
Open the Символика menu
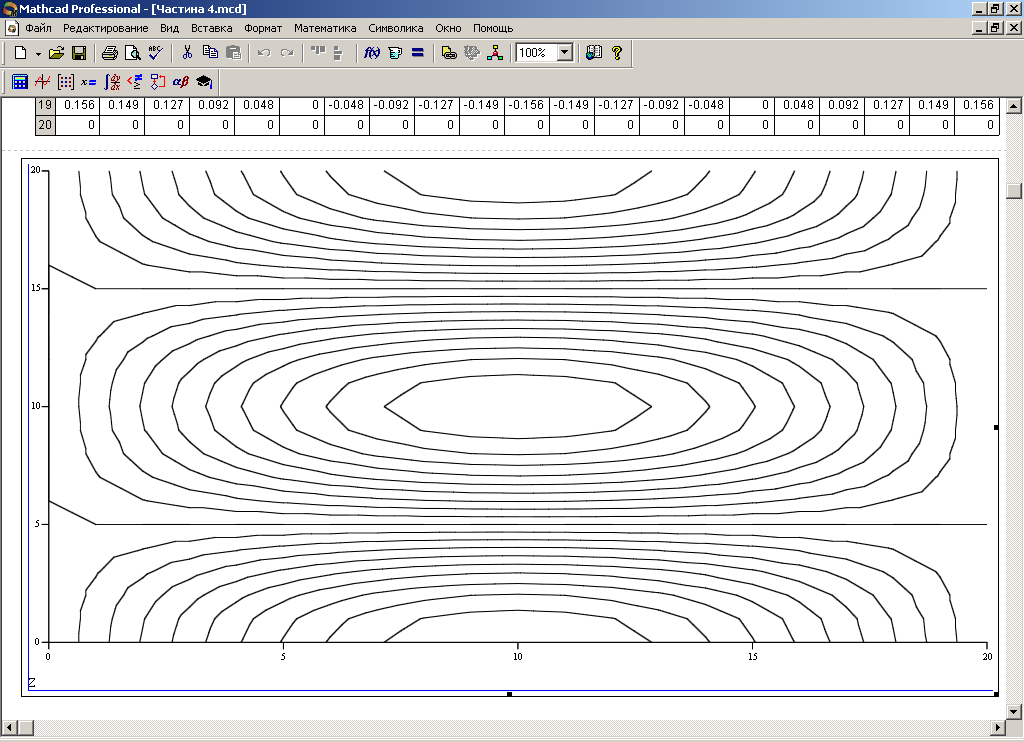pyautogui.click(x=396, y=28)
